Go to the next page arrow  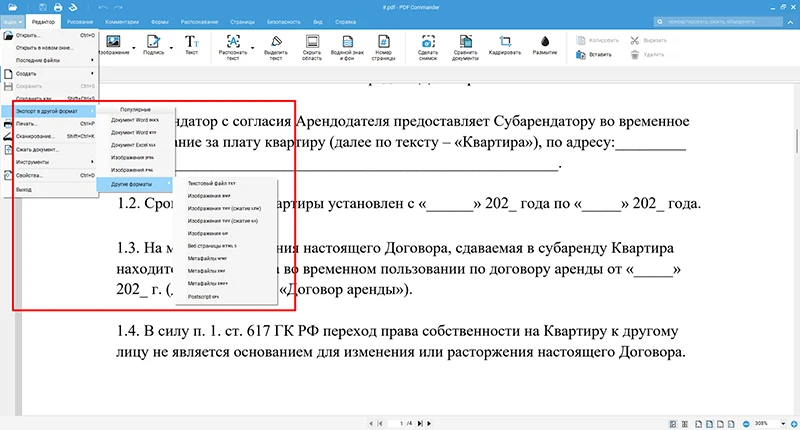coord(429,423)
